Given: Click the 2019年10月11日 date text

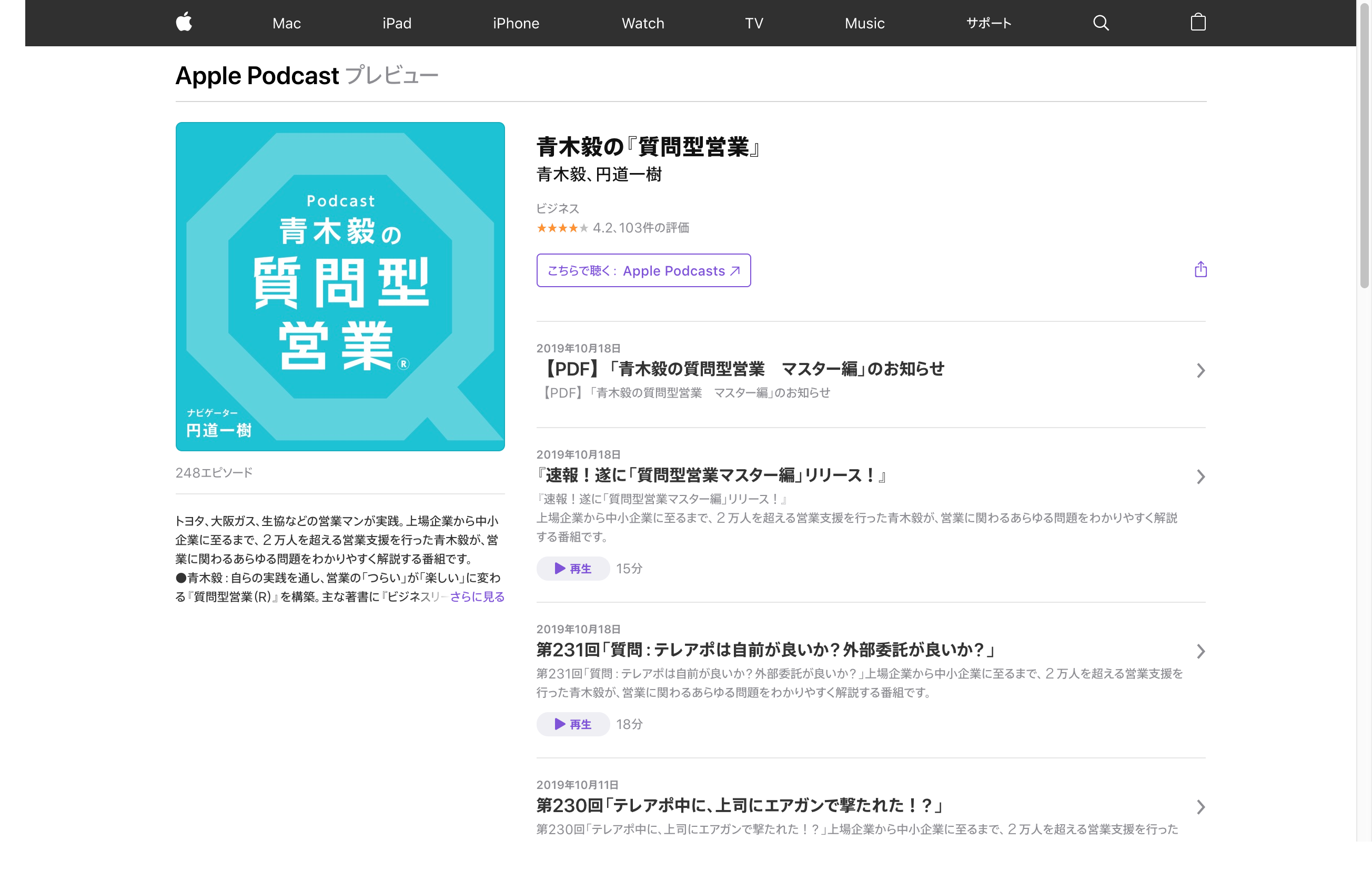Looking at the screenshot, I should tap(577, 785).
